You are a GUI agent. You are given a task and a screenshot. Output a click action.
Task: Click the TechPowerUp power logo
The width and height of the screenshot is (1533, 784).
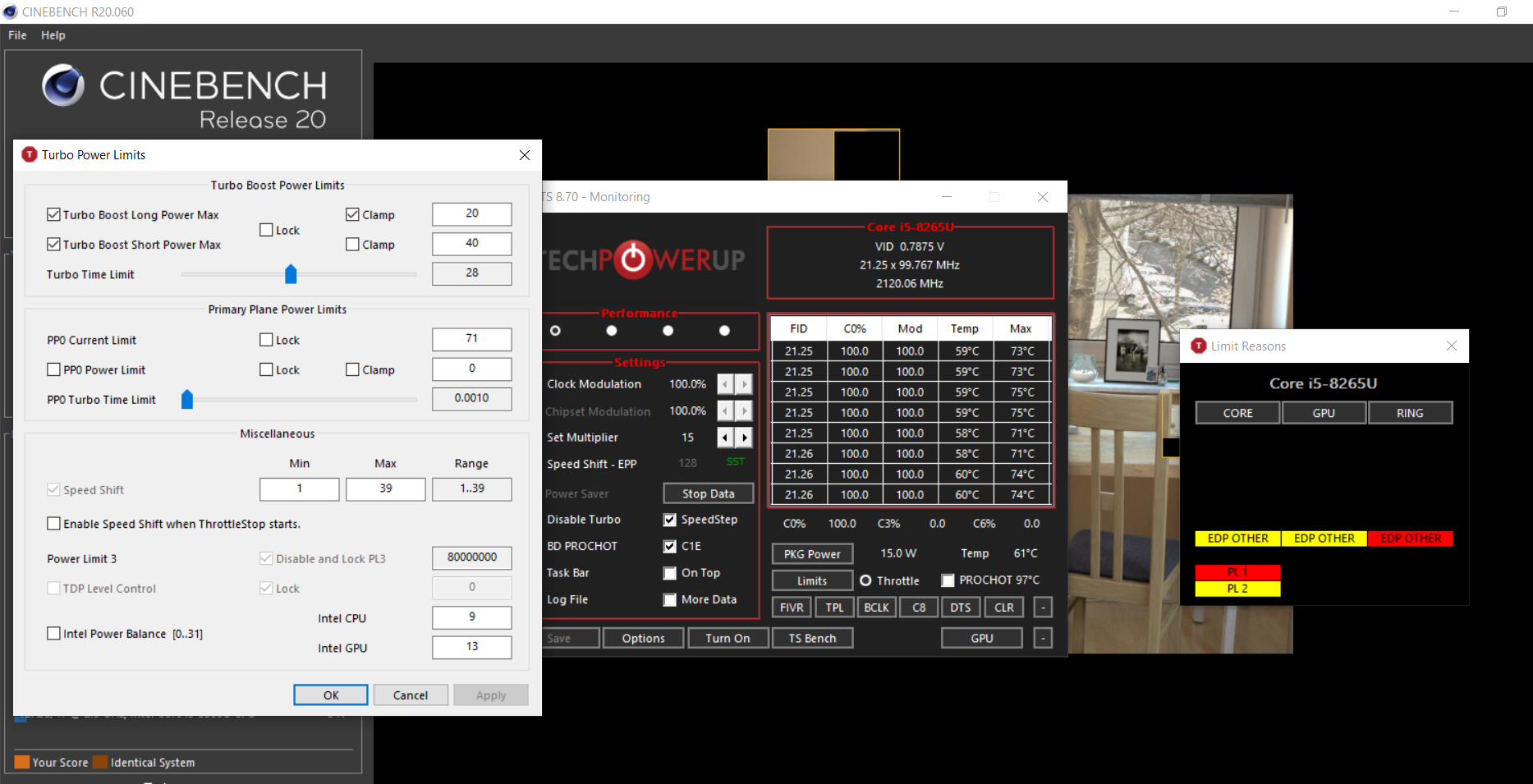634,260
